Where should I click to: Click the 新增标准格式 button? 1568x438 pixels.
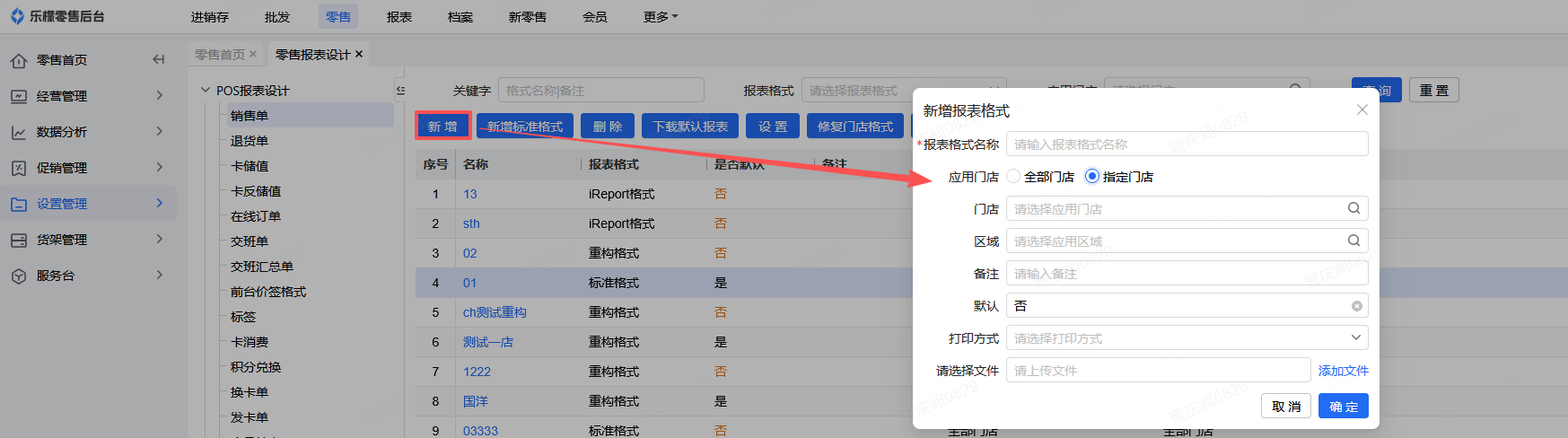525,126
